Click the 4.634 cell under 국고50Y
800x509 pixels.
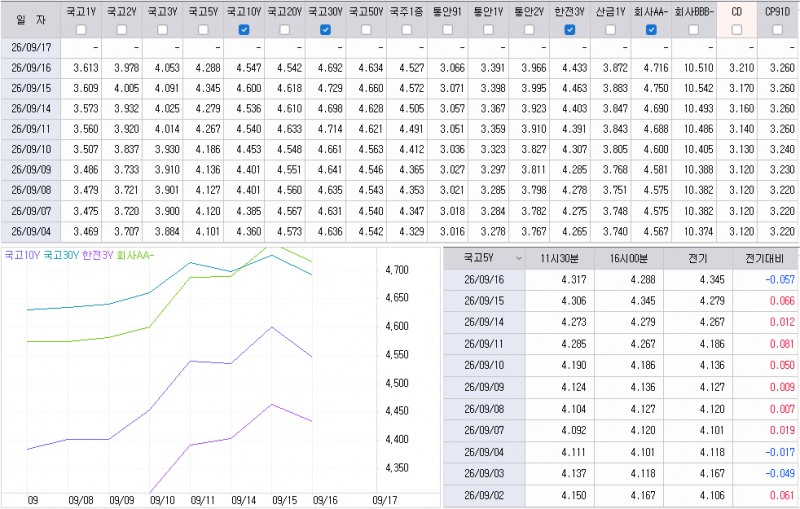(x=371, y=68)
